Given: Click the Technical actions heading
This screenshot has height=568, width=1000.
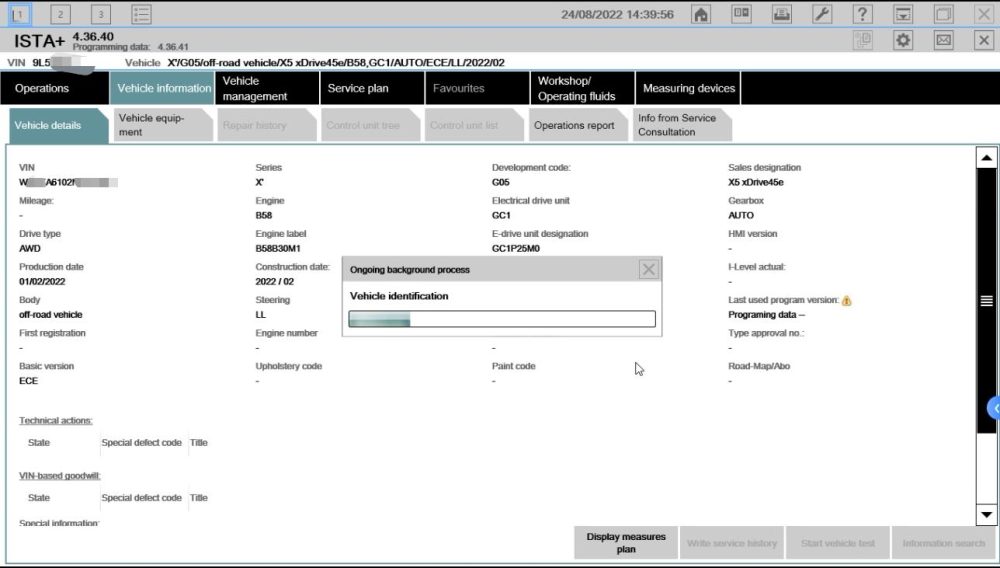Looking at the screenshot, I should click(55, 421).
